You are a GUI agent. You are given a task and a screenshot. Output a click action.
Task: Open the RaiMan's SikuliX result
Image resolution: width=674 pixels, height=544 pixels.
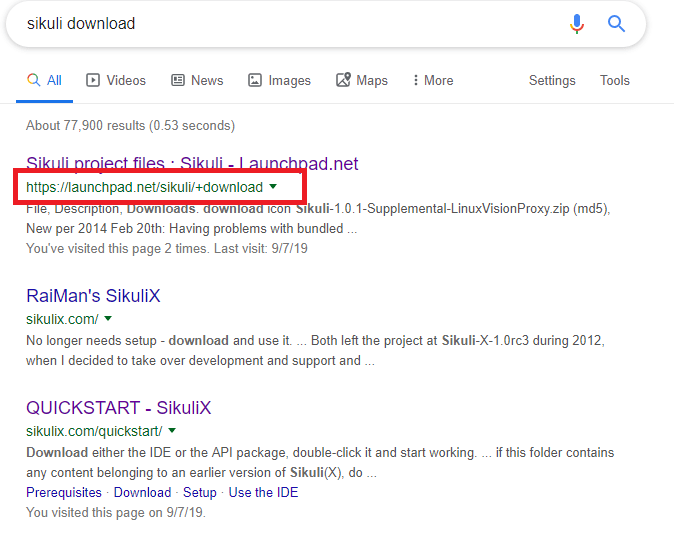point(93,296)
